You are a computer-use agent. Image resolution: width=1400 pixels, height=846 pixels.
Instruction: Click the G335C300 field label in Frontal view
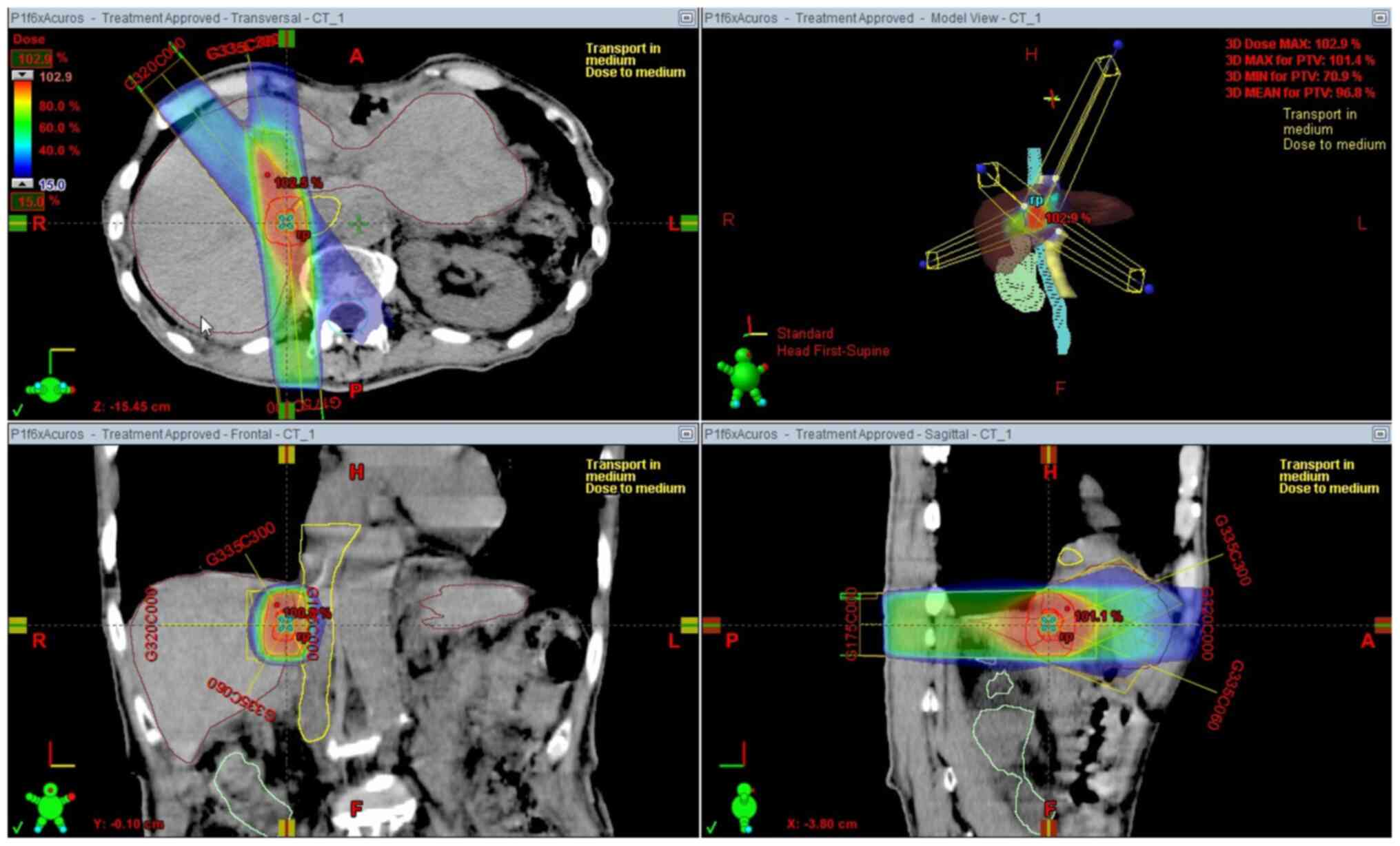point(241,544)
